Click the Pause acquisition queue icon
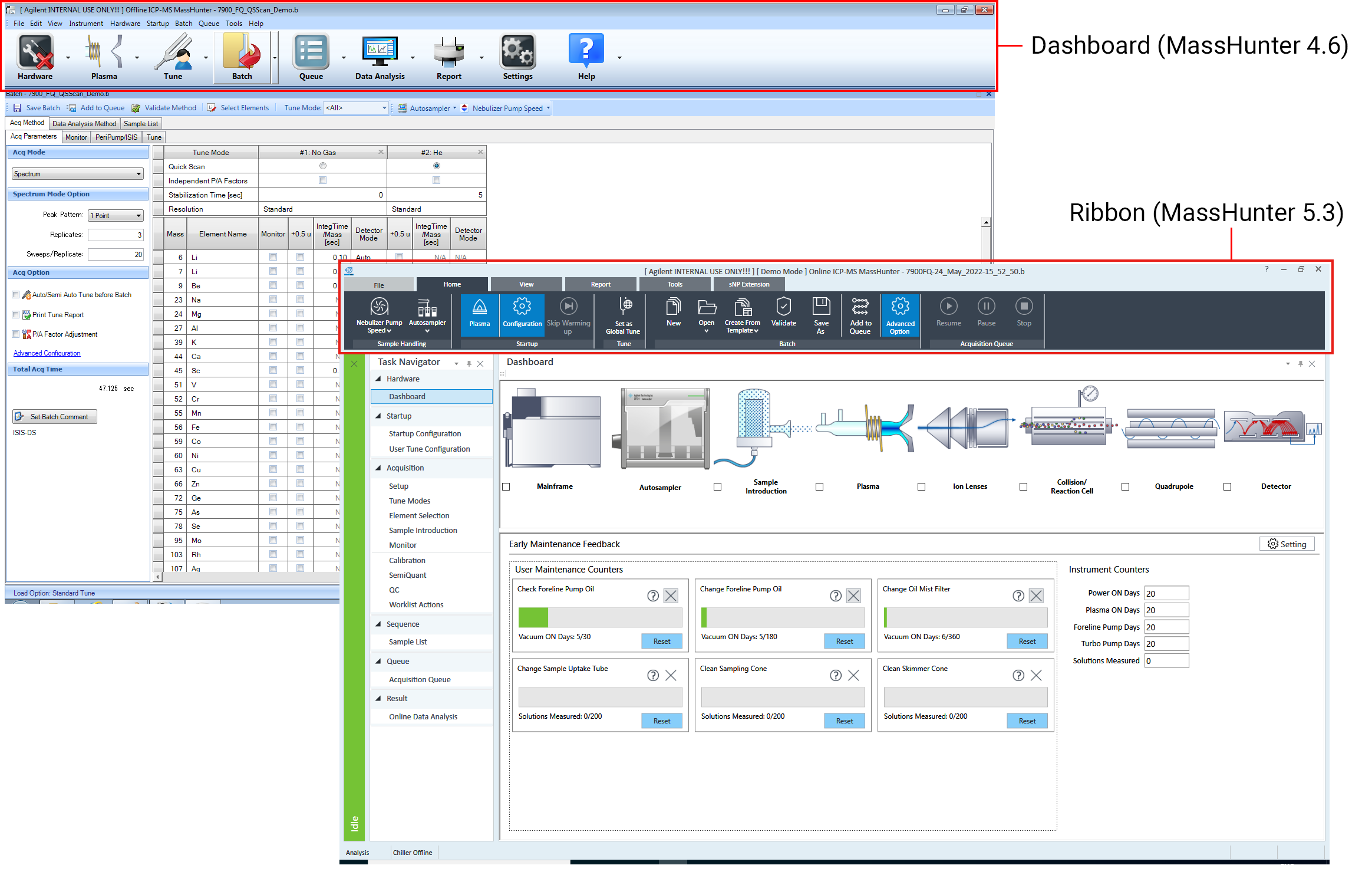Image resolution: width=1372 pixels, height=875 pixels. pyautogui.click(x=987, y=312)
